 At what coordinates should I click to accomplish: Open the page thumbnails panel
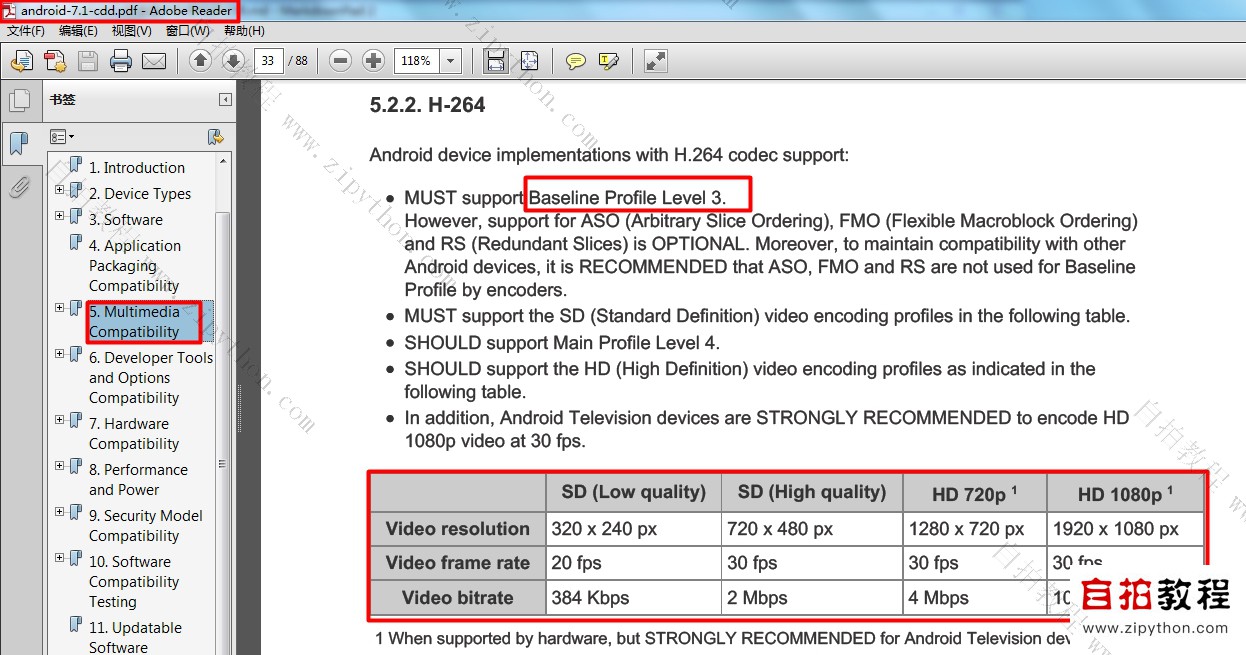pos(19,100)
